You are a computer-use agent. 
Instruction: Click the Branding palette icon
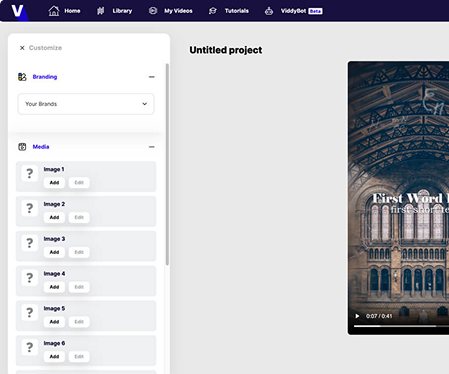click(22, 77)
